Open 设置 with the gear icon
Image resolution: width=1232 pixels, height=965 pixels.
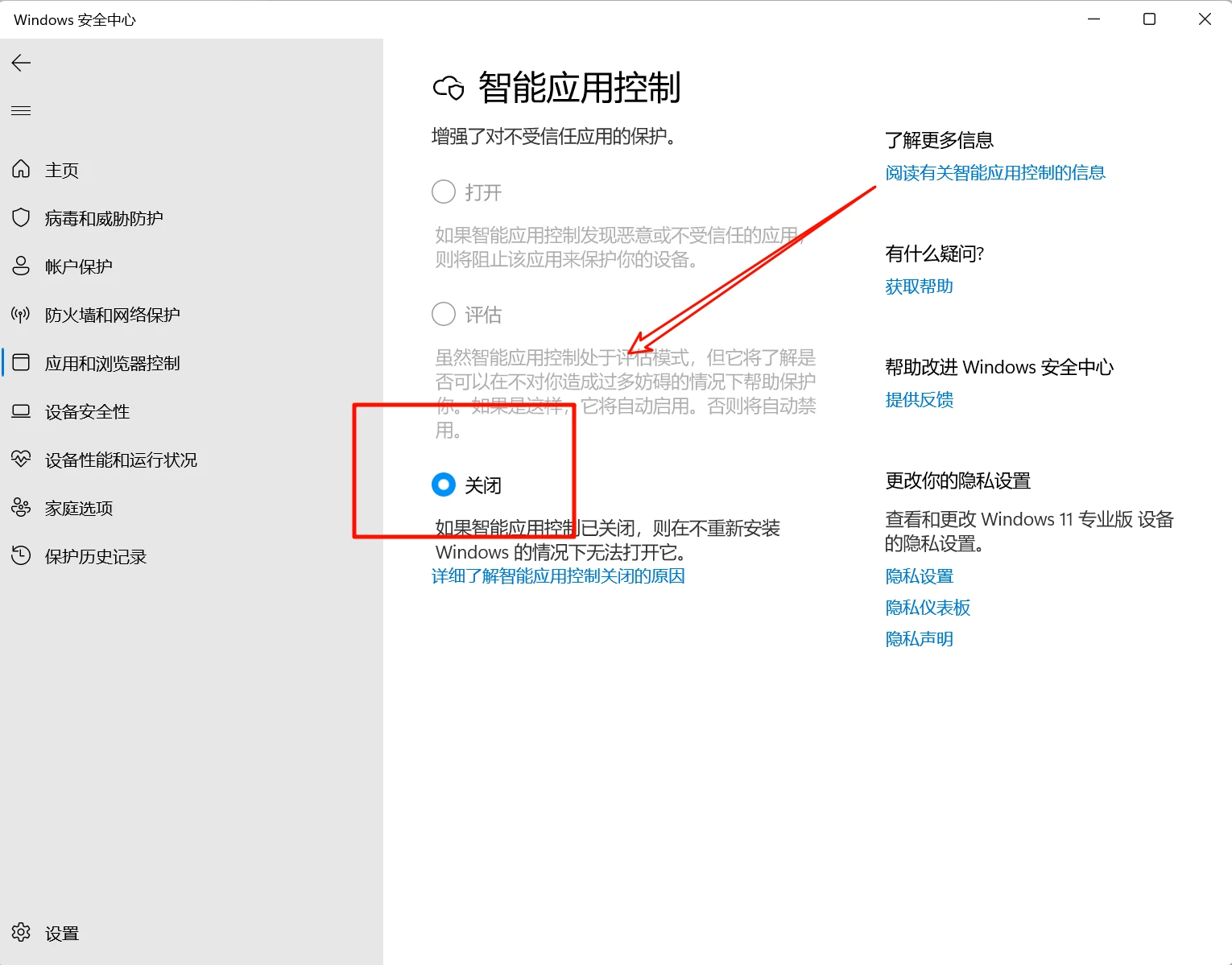coord(22,933)
